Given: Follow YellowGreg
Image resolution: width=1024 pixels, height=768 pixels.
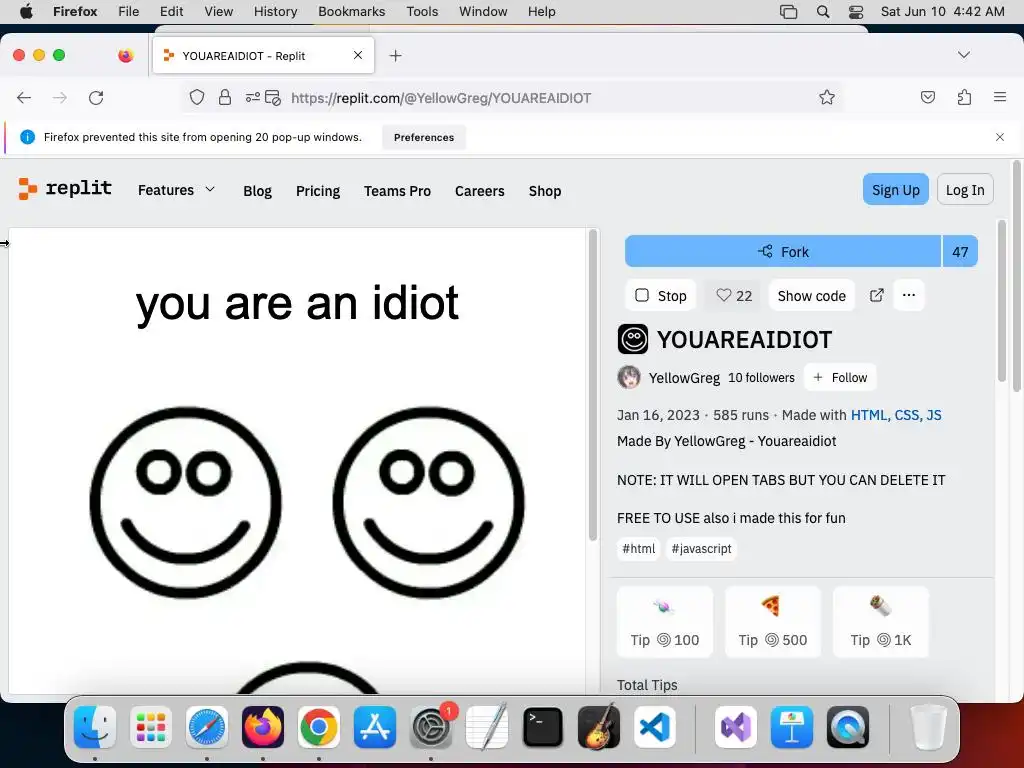Looking at the screenshot, I should point(840,377).
